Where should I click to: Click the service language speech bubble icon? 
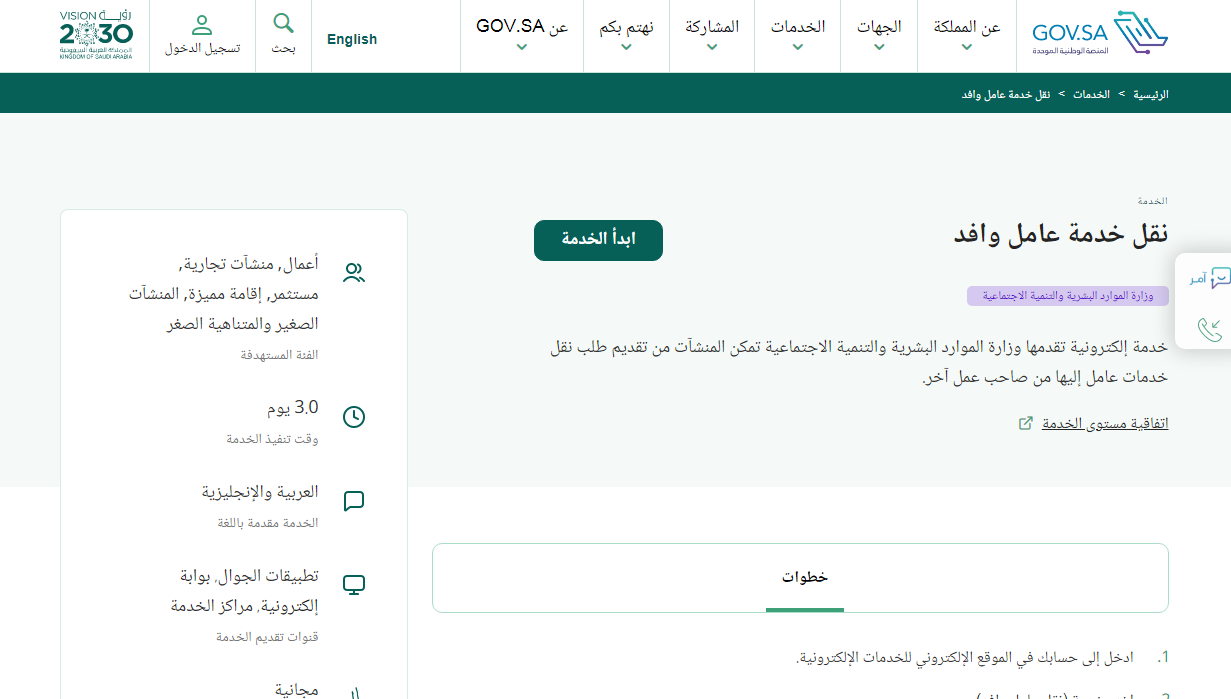[x=354, y=501]
